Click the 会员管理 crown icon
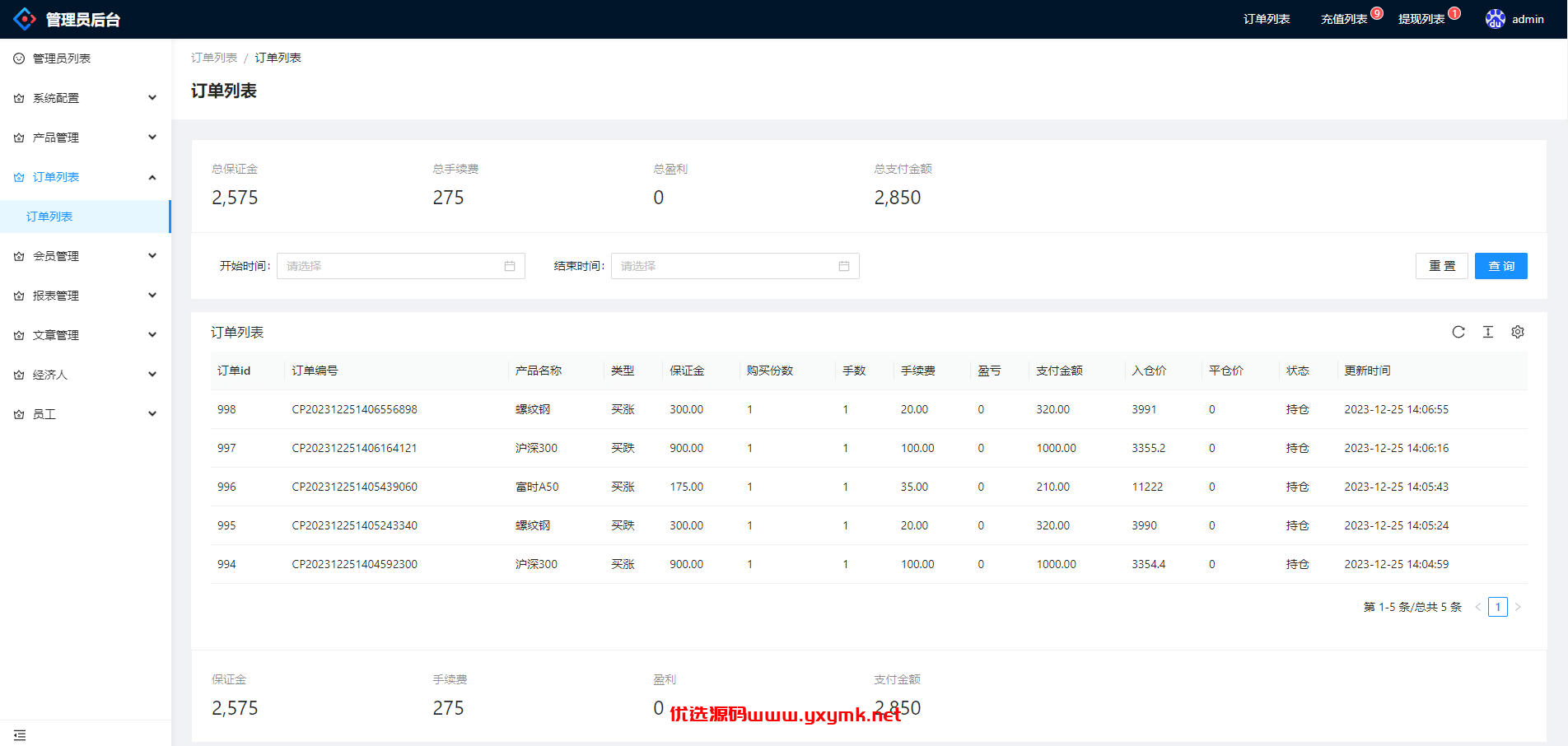This screenshot has width=1568, height=746. 19,256
